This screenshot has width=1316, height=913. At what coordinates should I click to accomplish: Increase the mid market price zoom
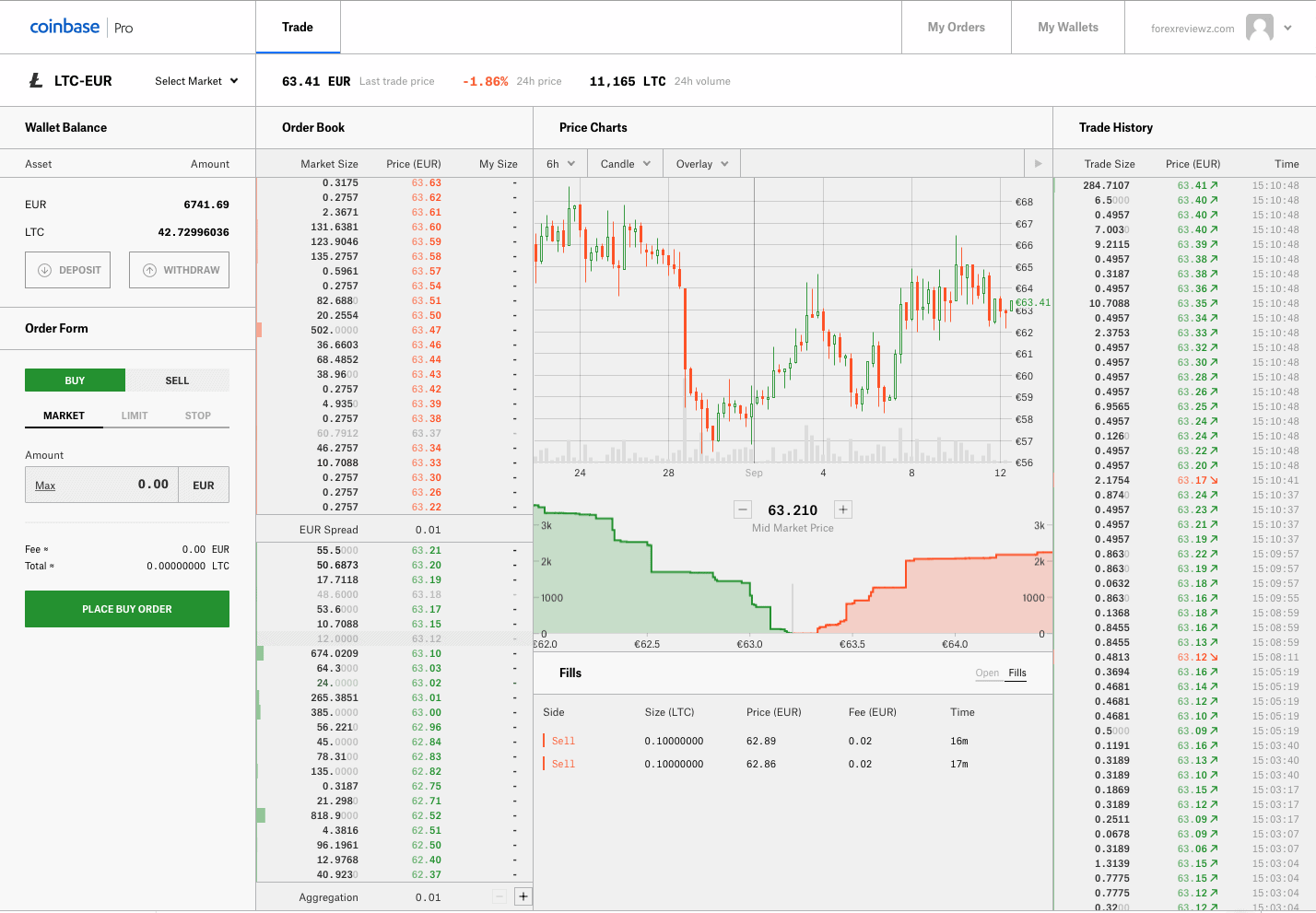(x=842, y=509)
